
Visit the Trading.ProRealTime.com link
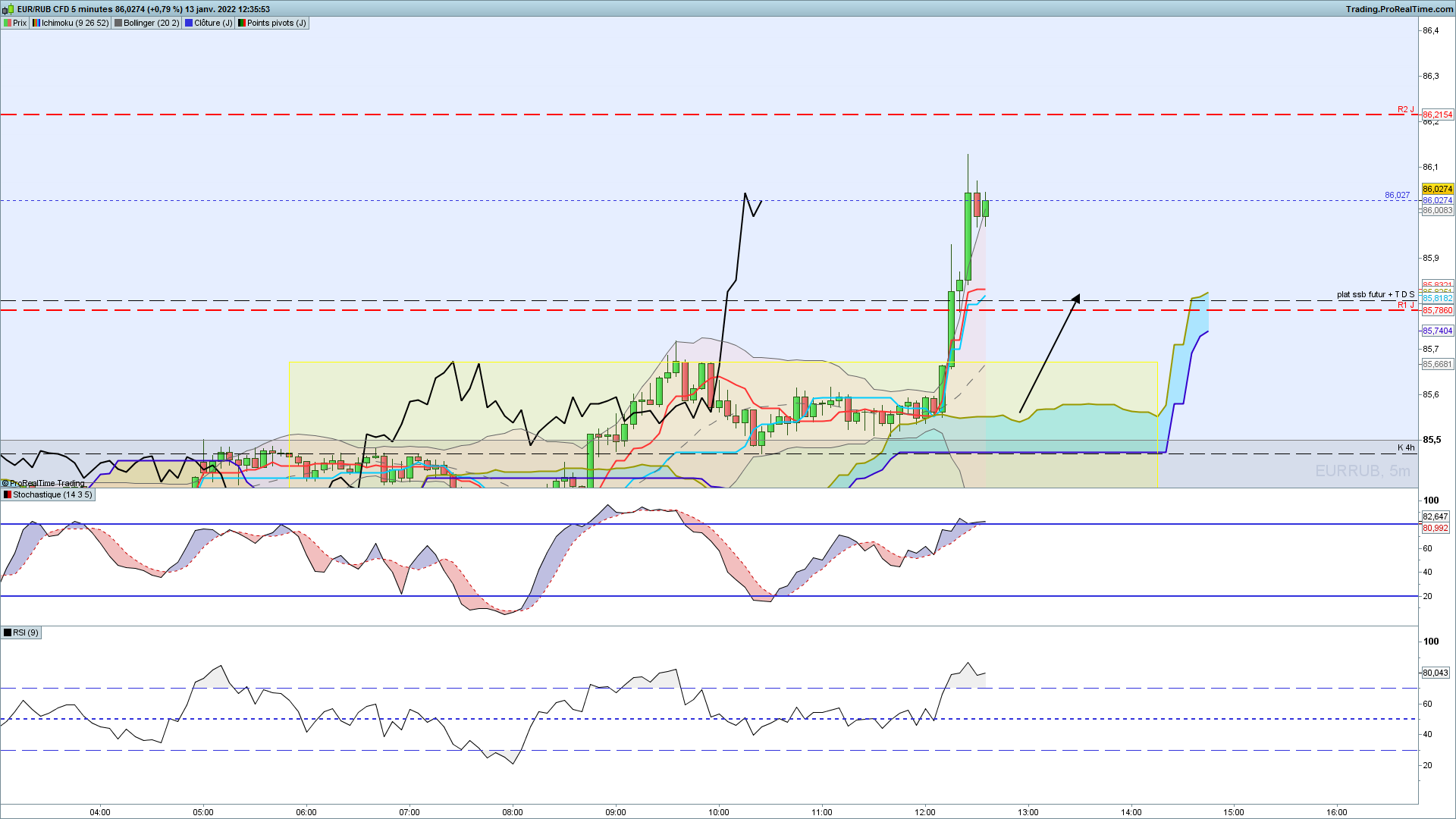pos(1400,9)
